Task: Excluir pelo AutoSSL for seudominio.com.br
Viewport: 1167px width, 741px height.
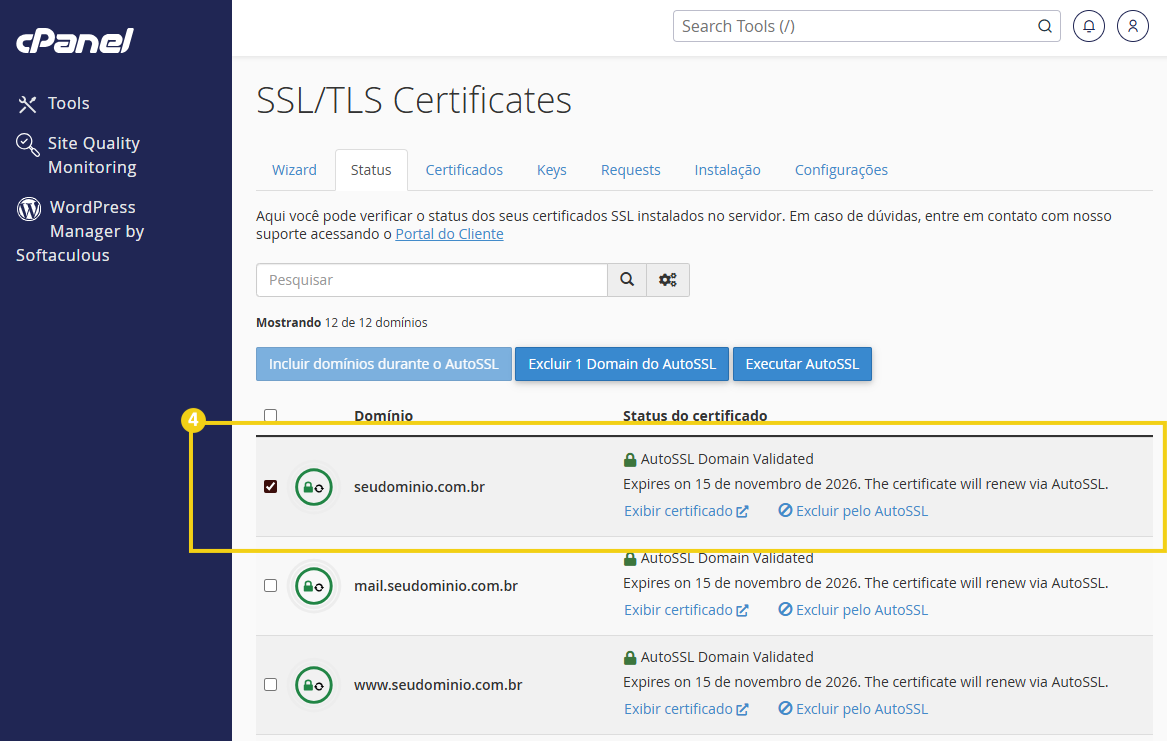Action: [x=853, y=511]
